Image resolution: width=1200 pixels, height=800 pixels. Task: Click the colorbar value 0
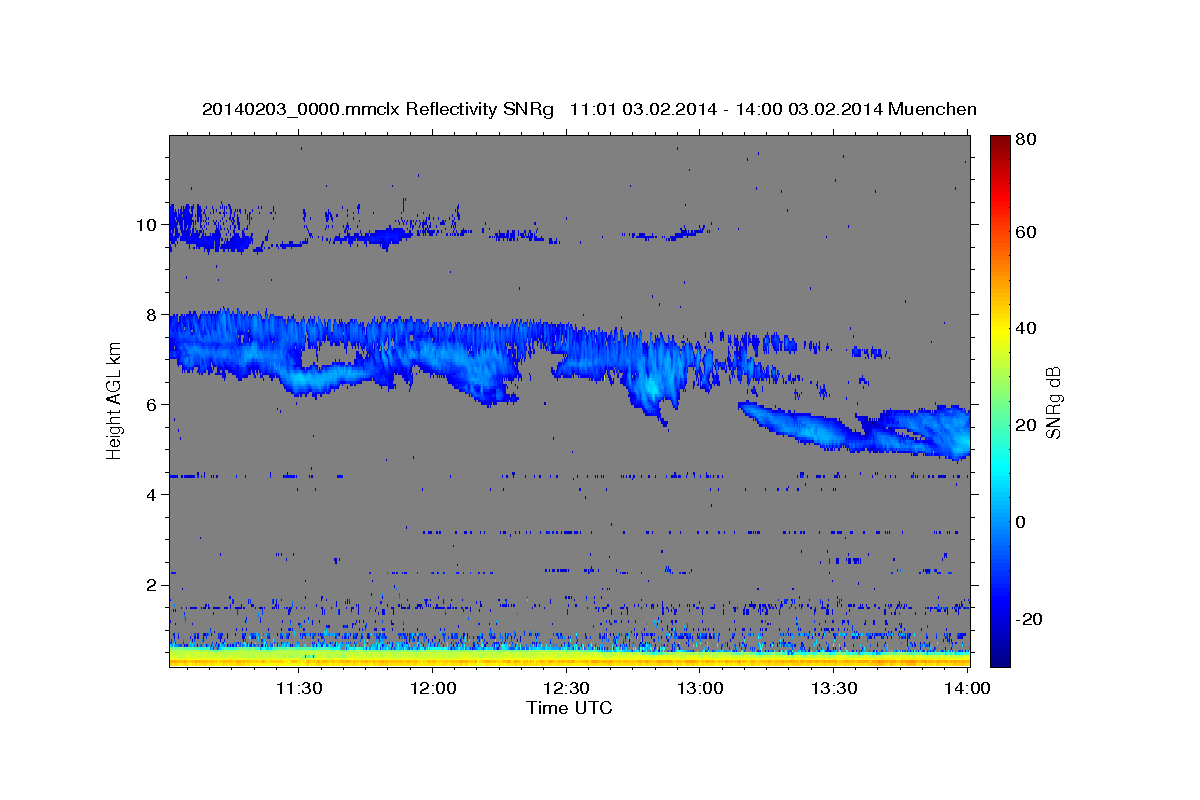coord(1023,521)
